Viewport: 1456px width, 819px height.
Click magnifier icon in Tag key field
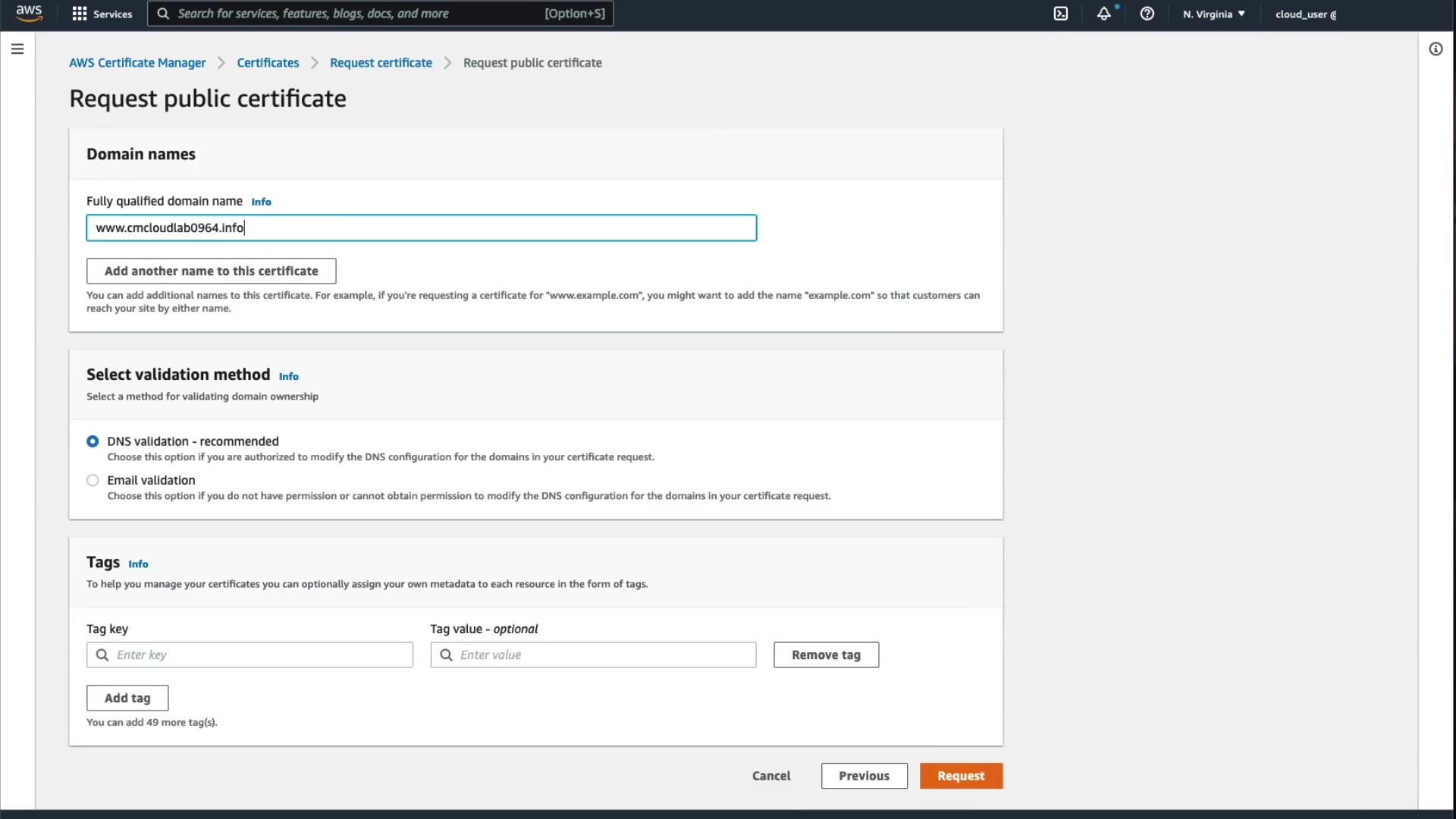(x=102, y=654)
